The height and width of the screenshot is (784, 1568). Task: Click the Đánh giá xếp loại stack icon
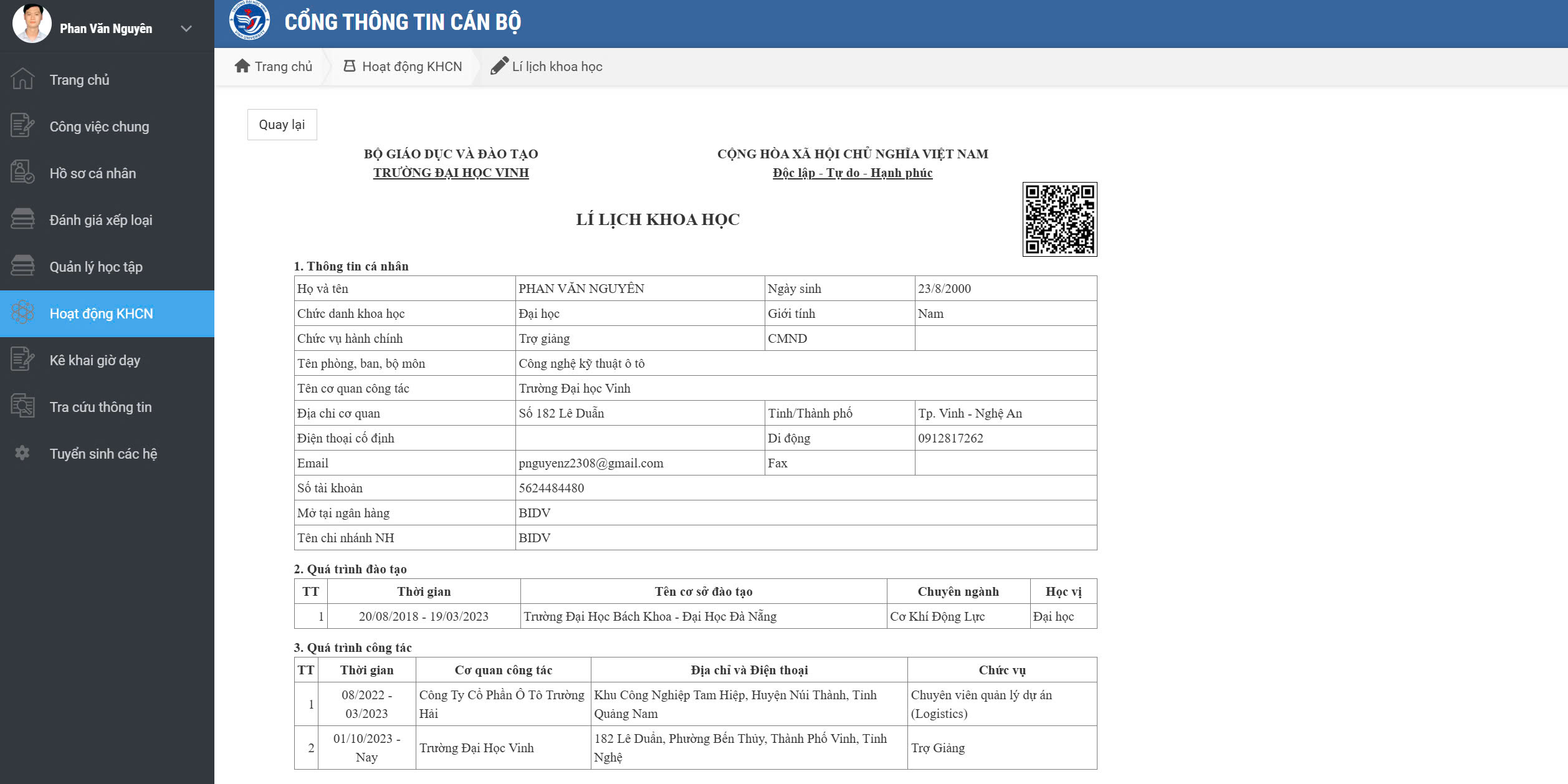tap(22, 219)
